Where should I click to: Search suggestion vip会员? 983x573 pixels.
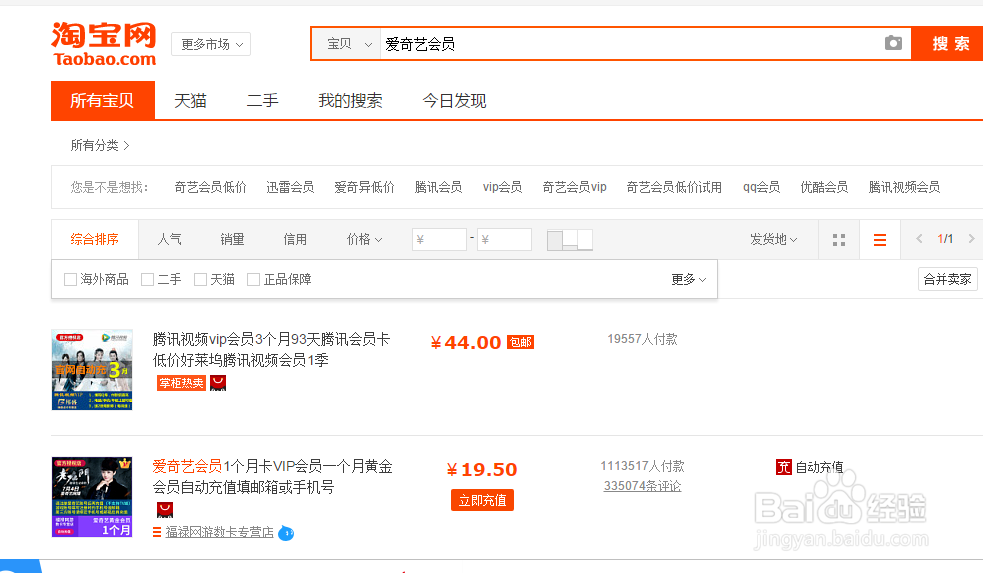(502, 187)
